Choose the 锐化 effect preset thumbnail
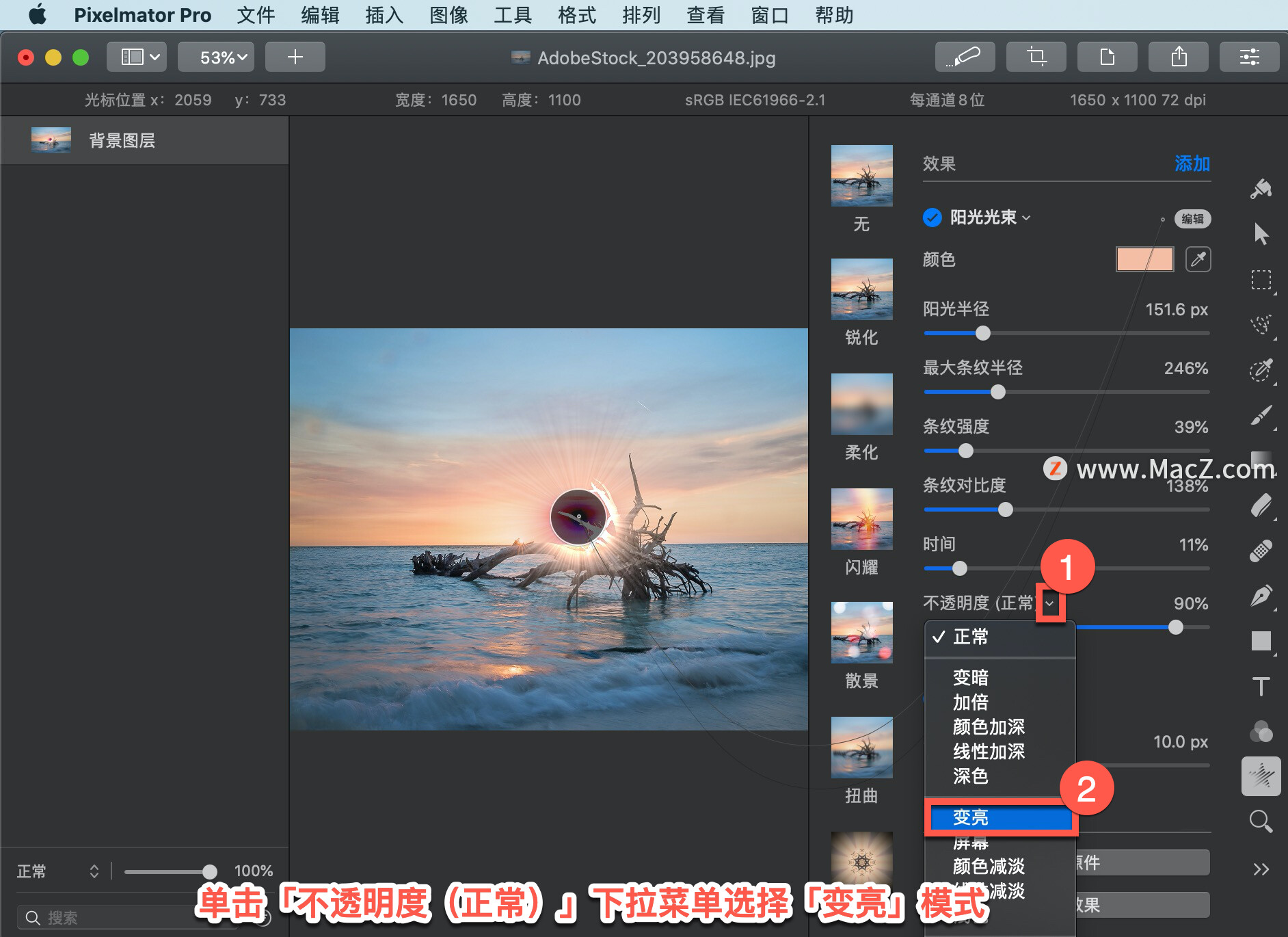 point(861,289)
